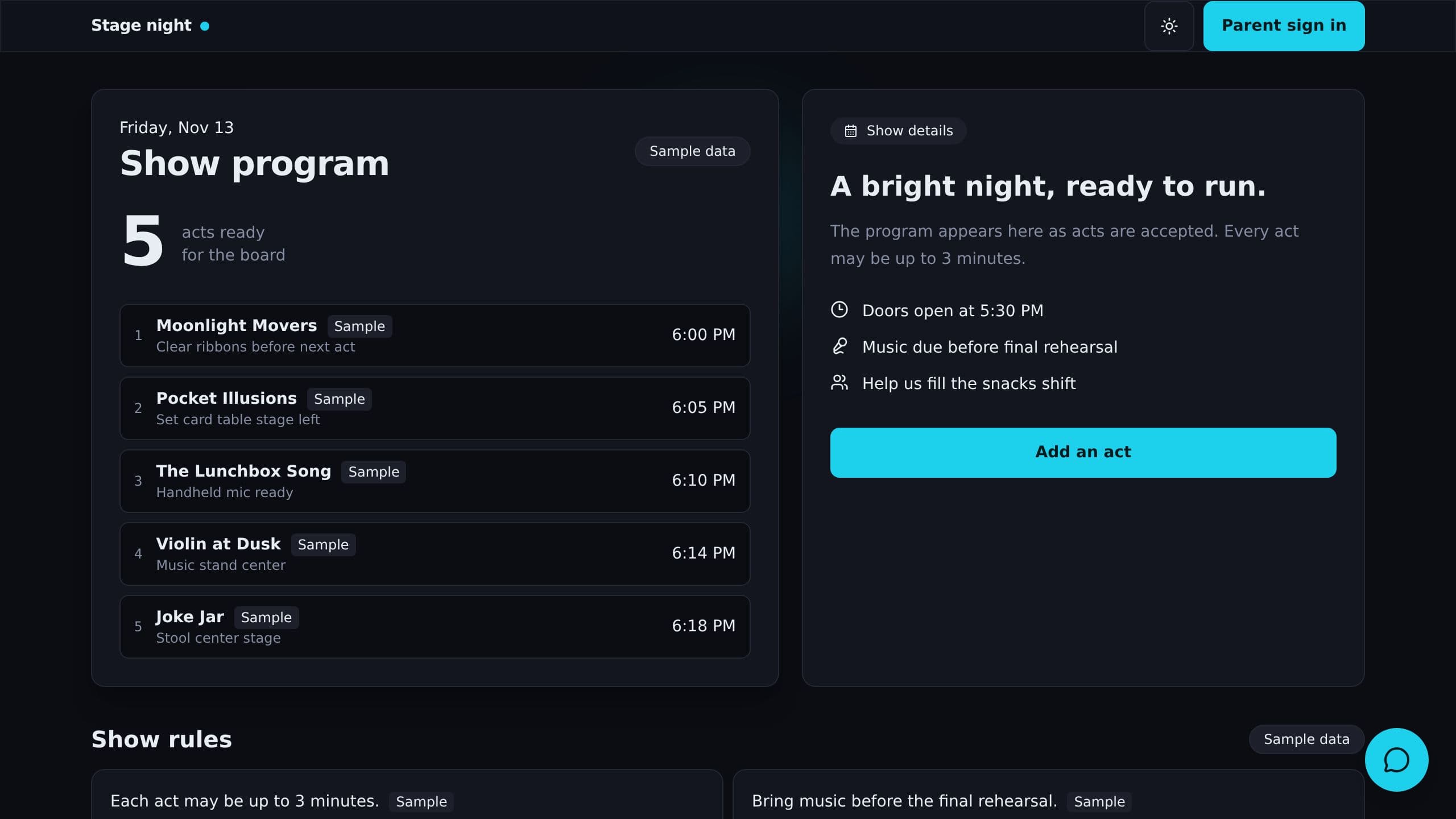Click the 6:10 PM time value
Screen dimensions: 1456x819
pyautogui.click(x=704, y=481)
